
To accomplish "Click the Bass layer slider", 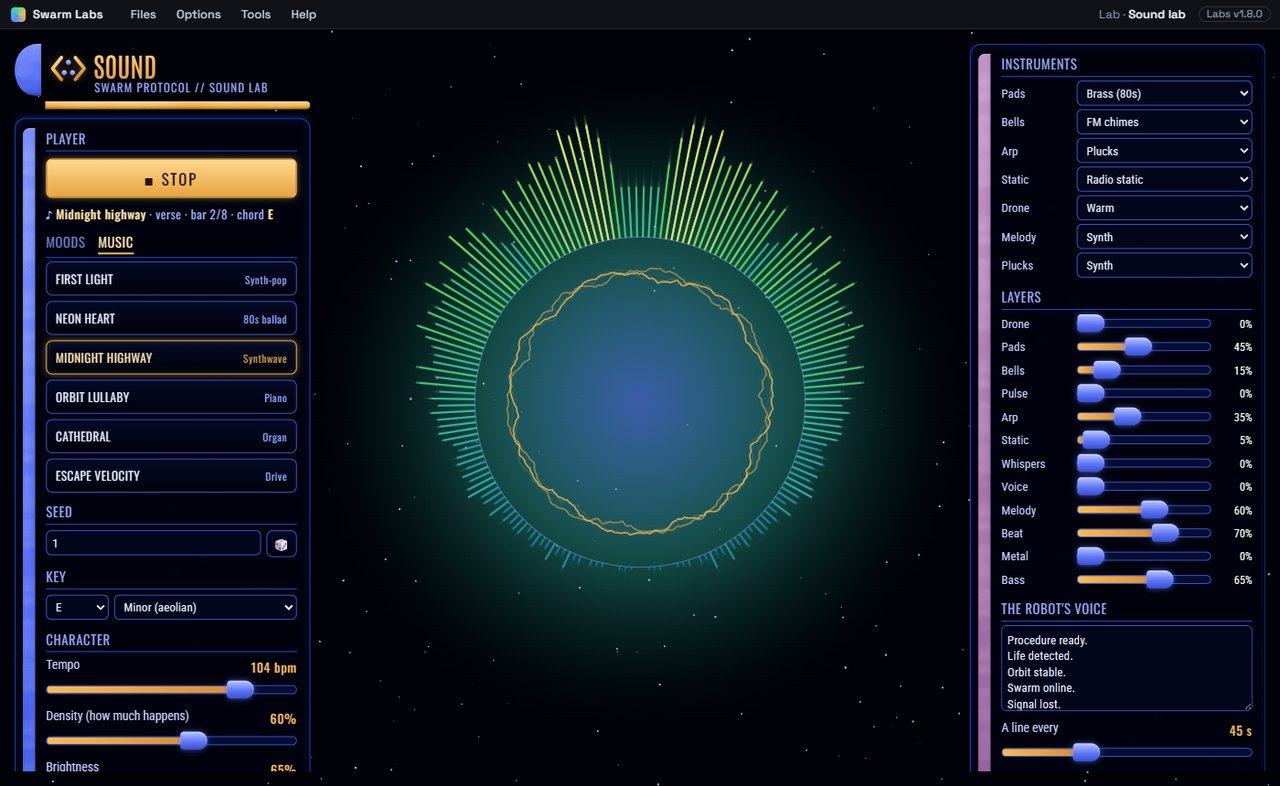I will click(1144, 580).
